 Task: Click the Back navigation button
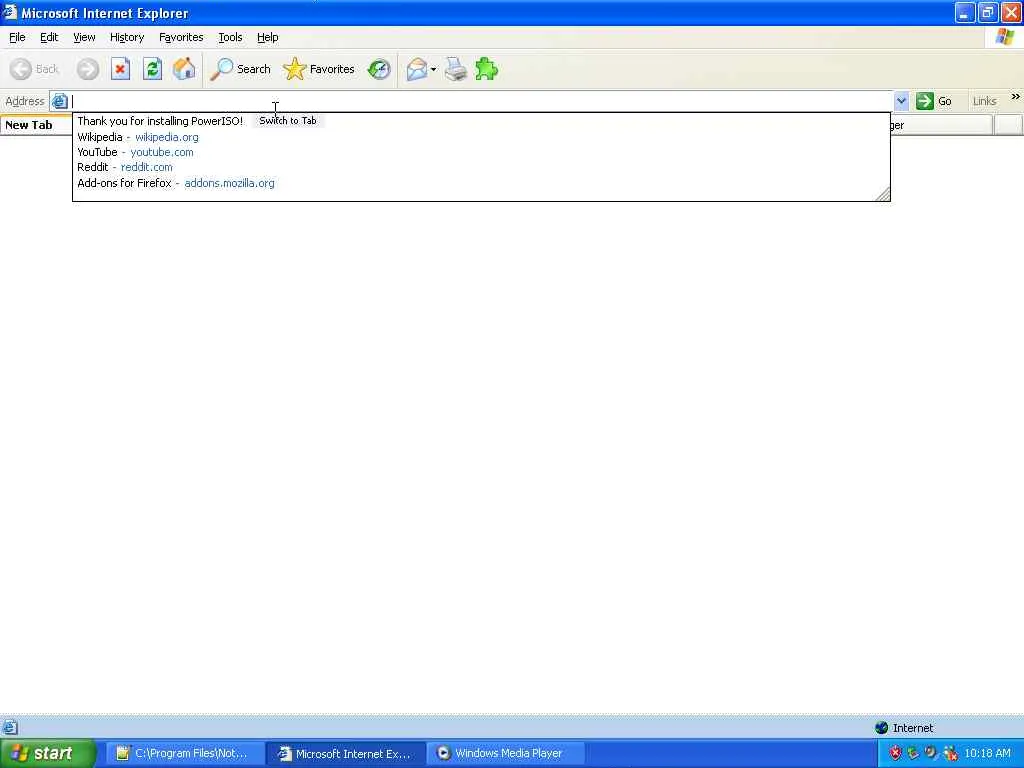[x=35, y=69]
